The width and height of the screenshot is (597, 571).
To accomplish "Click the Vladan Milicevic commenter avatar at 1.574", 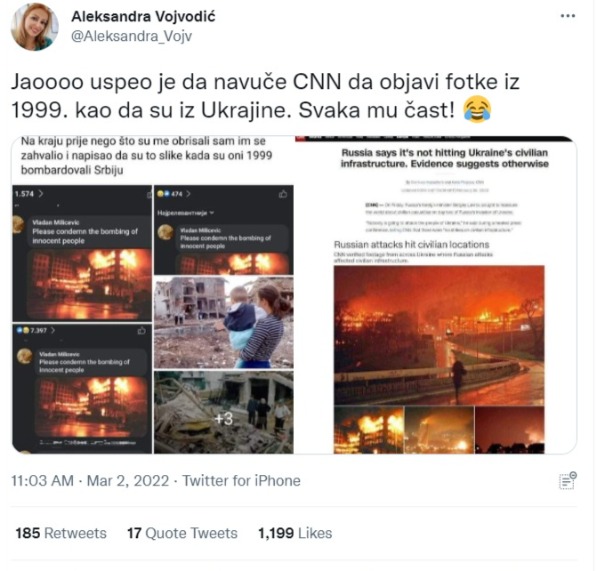I will coord(18,224).
